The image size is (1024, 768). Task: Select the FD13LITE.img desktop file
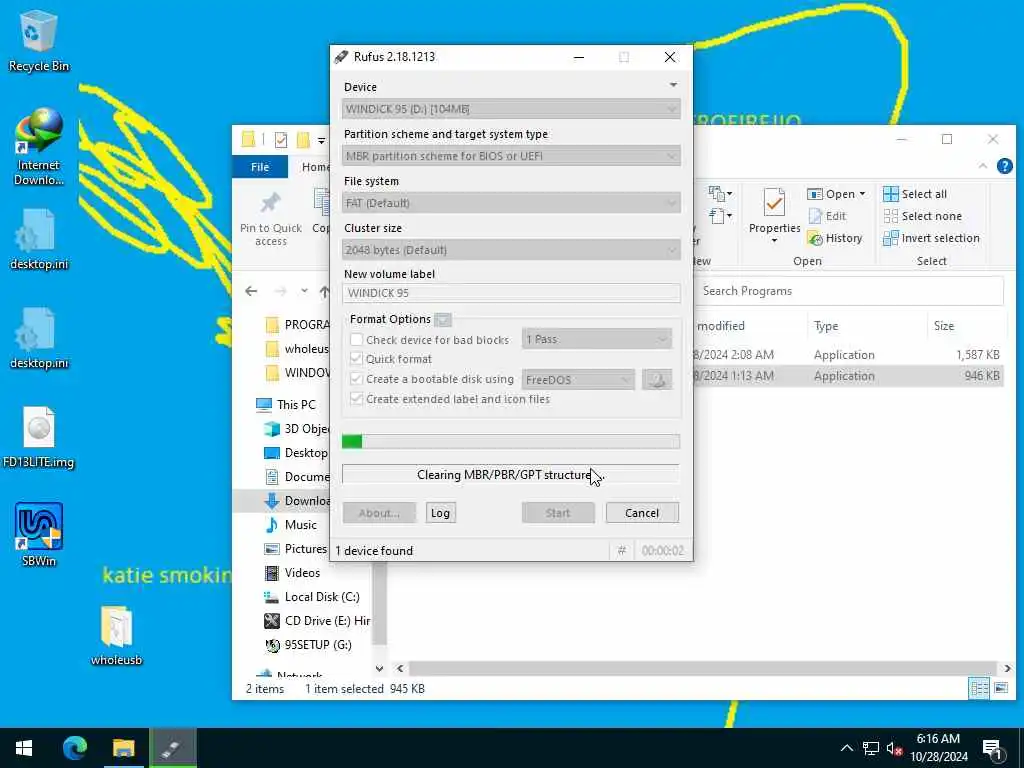39,438
